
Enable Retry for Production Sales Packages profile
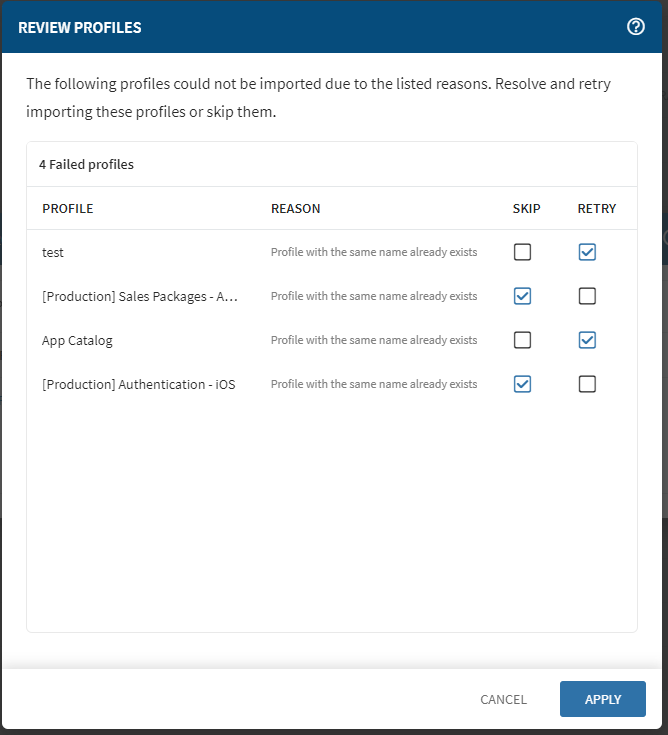tap(587, 296)
